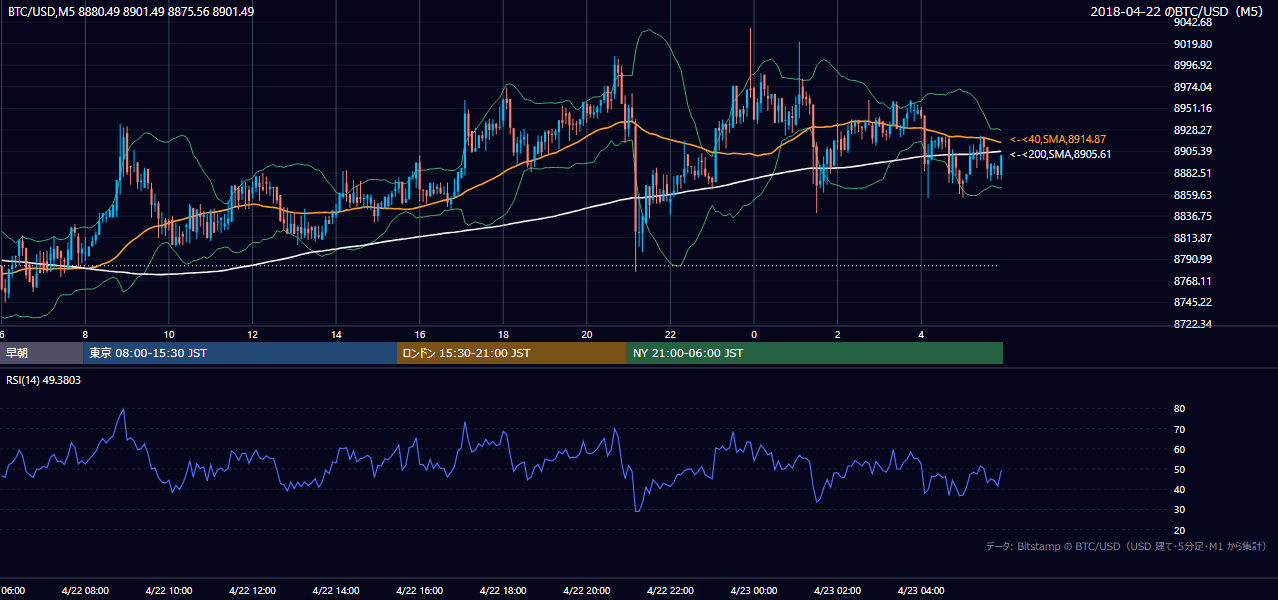This screenshot has width=1278, height=600.
Task: Click the 8928.27 price axis label
Action: [1193, 130]
